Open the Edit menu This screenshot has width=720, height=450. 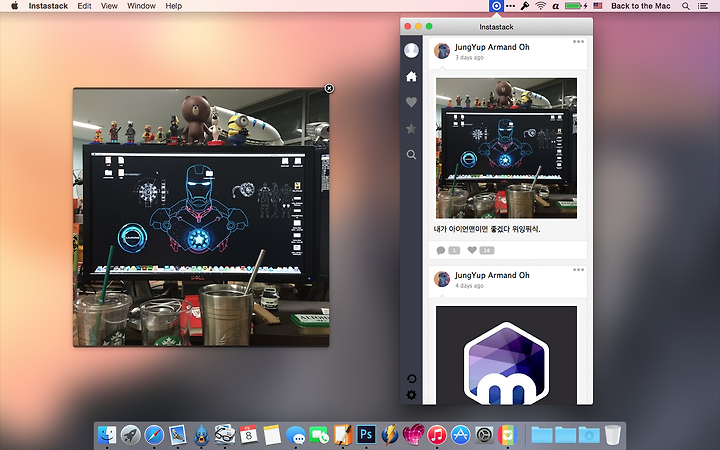84,6
